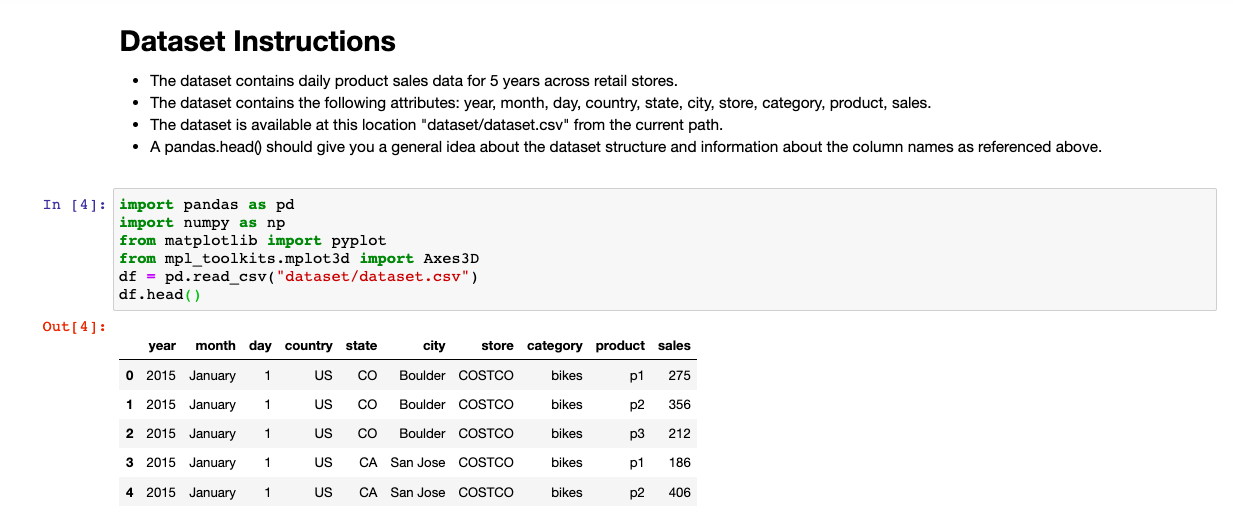Click the sales value 406 in row 4
The width and height of the screenshot is (1233, 516).
(x=679, y=492)
